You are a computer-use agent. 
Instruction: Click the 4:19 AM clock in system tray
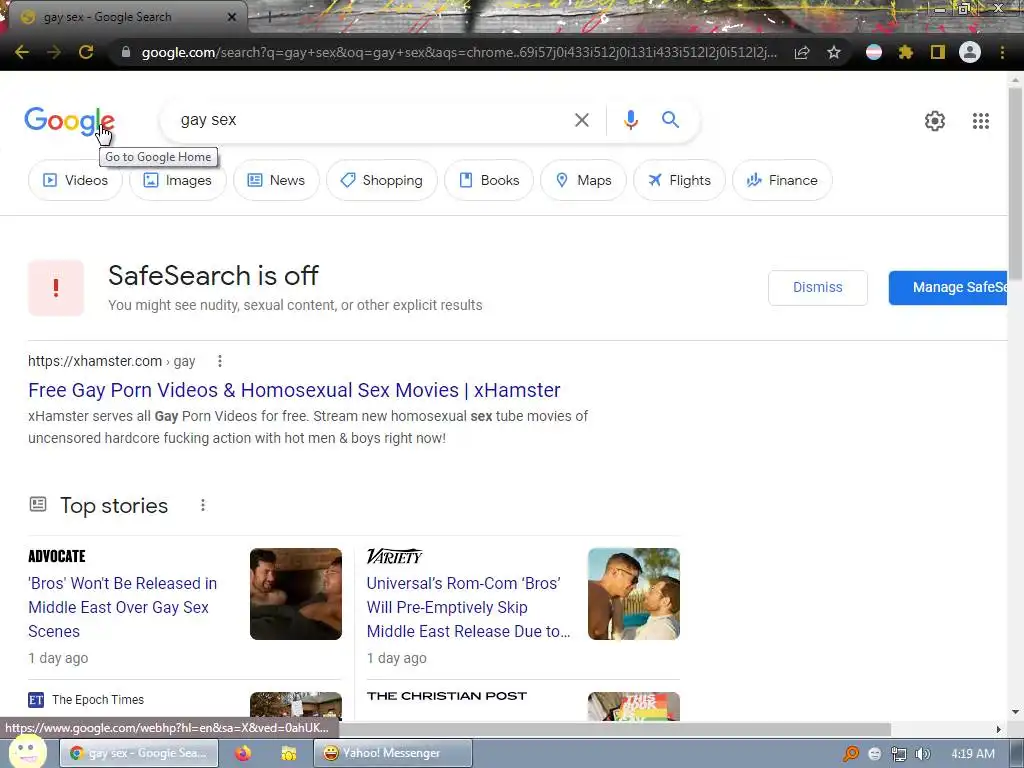(x=973, y=754)
